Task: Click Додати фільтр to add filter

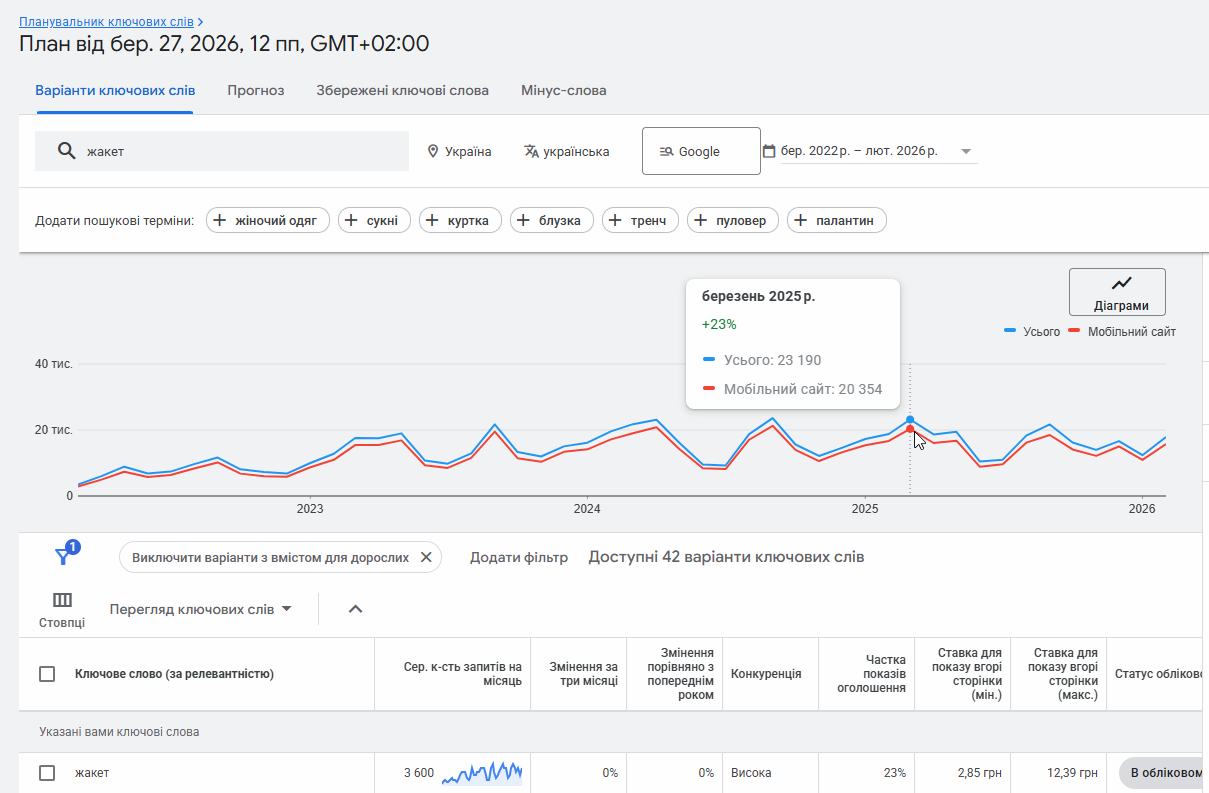Action: click(518, 557)
